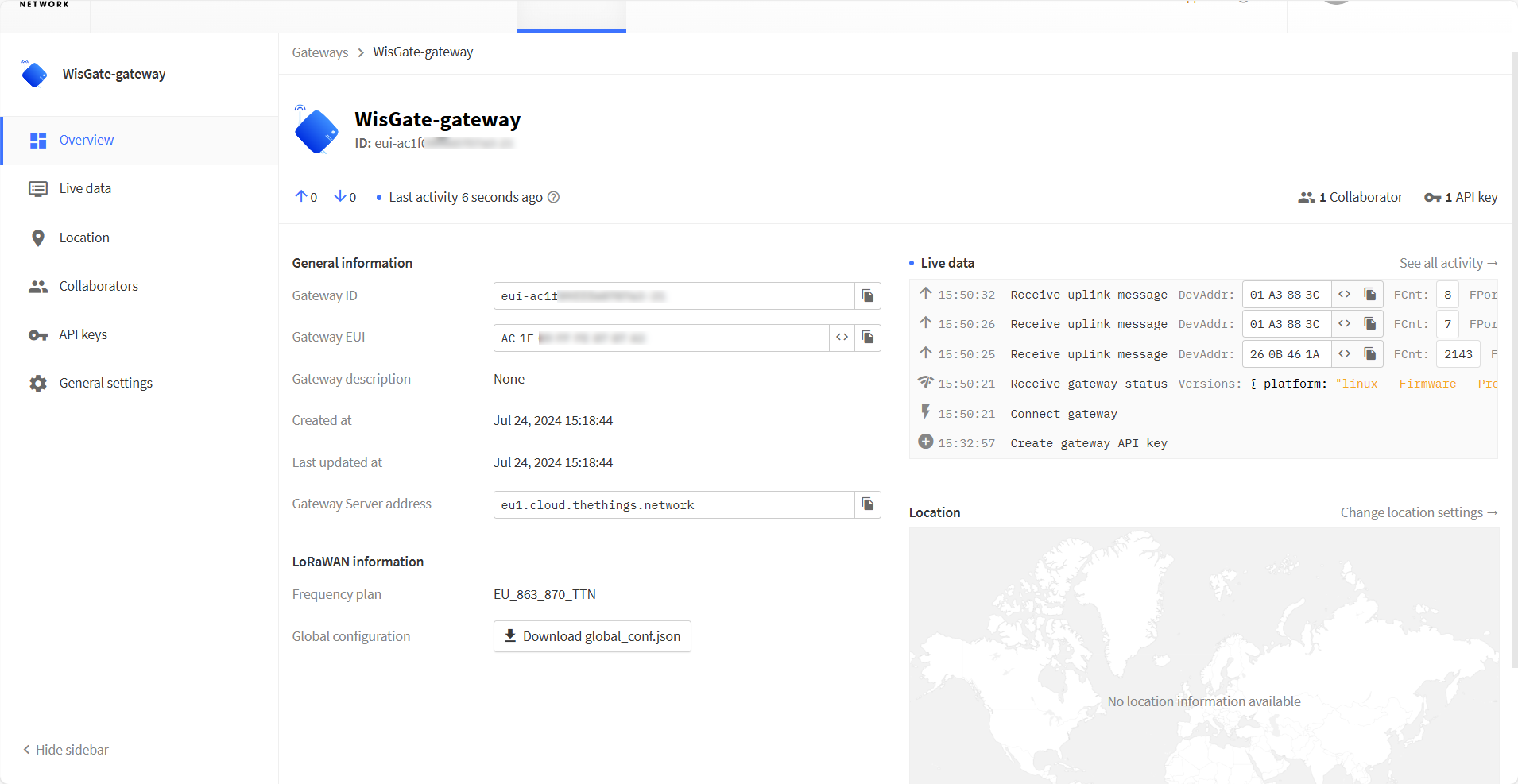Click the Gateway EUI field
The width and height of the screenshot is (1518, 784).
661,338
